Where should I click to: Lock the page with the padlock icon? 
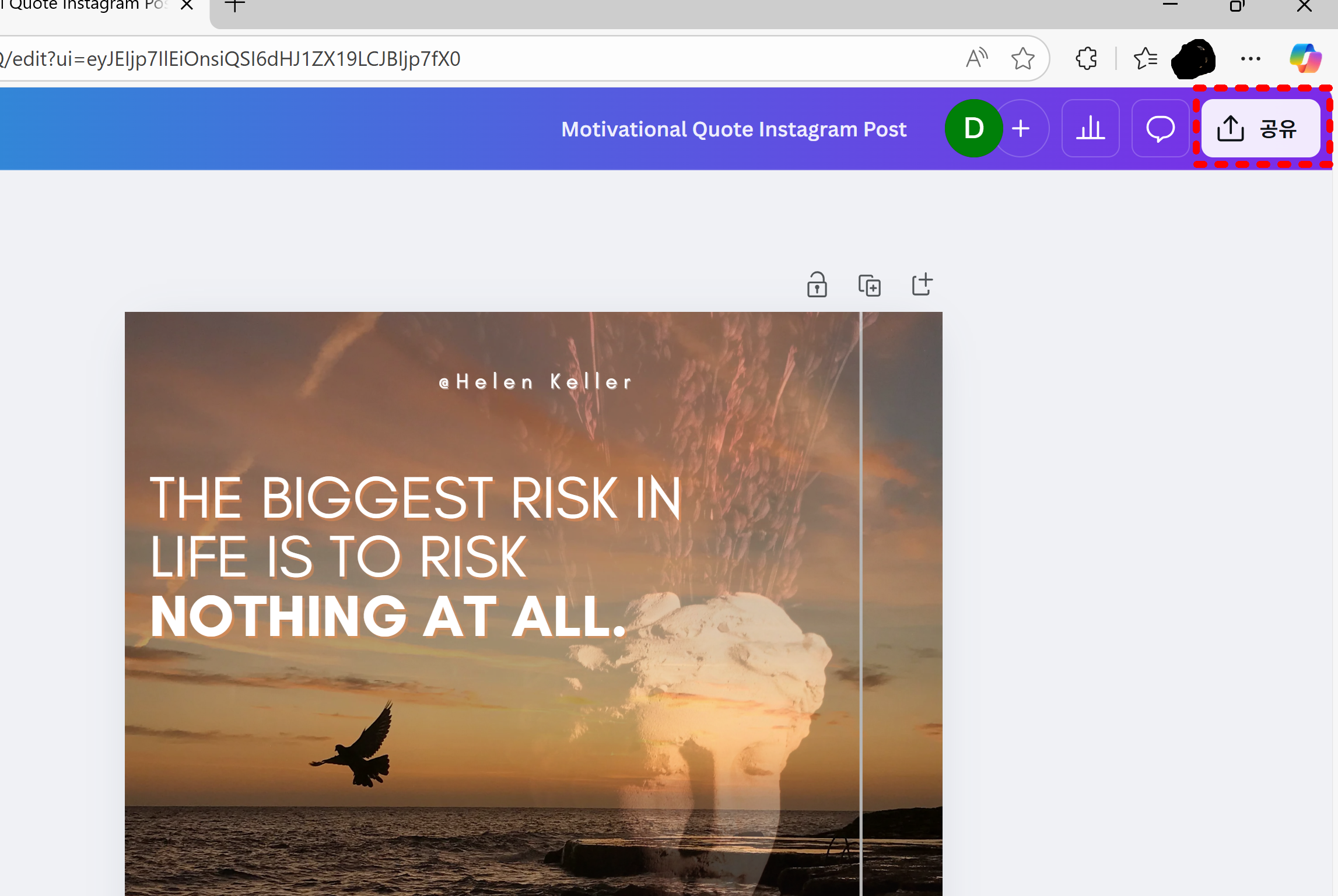click(x=817, y=285)
